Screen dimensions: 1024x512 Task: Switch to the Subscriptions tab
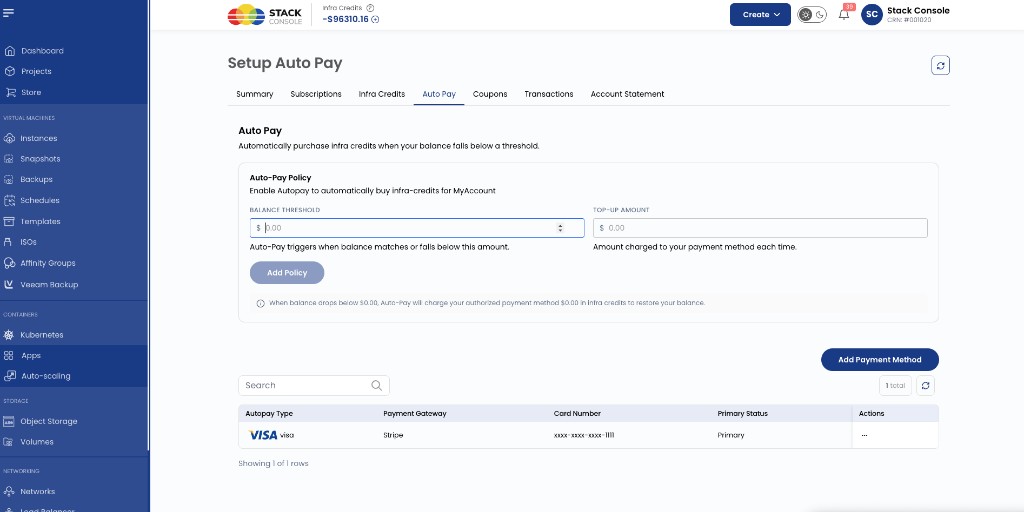pyautogui.click(x=316, y=94)
